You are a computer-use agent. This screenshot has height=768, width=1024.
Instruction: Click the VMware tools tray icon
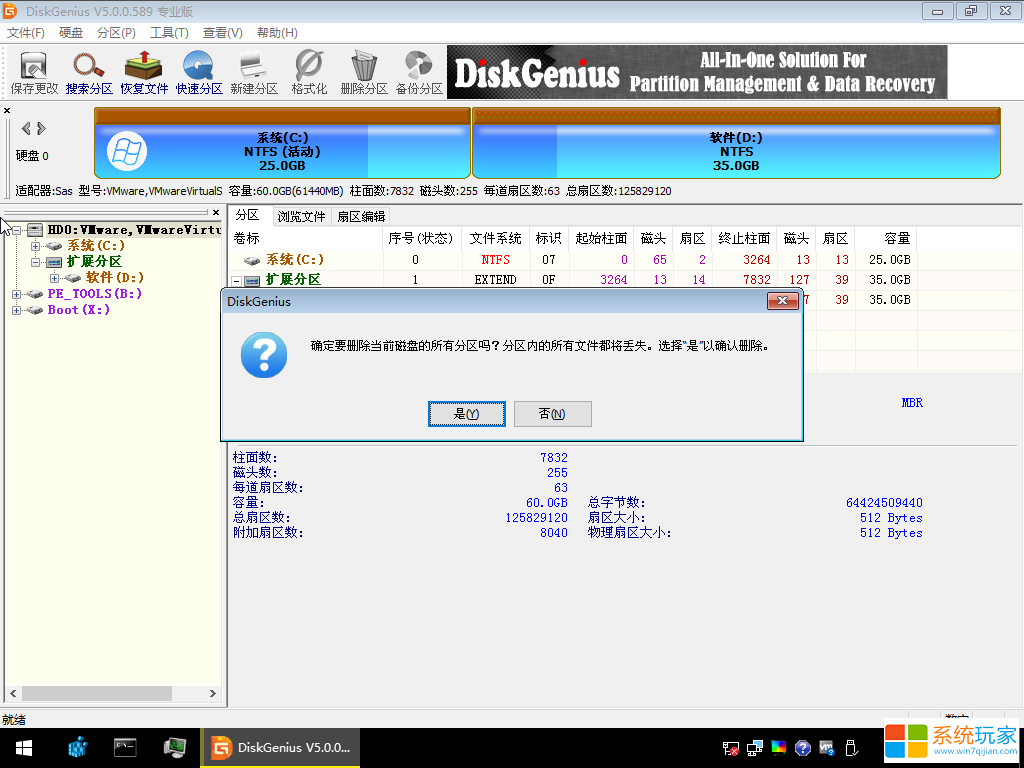click(x=827, y=748)
